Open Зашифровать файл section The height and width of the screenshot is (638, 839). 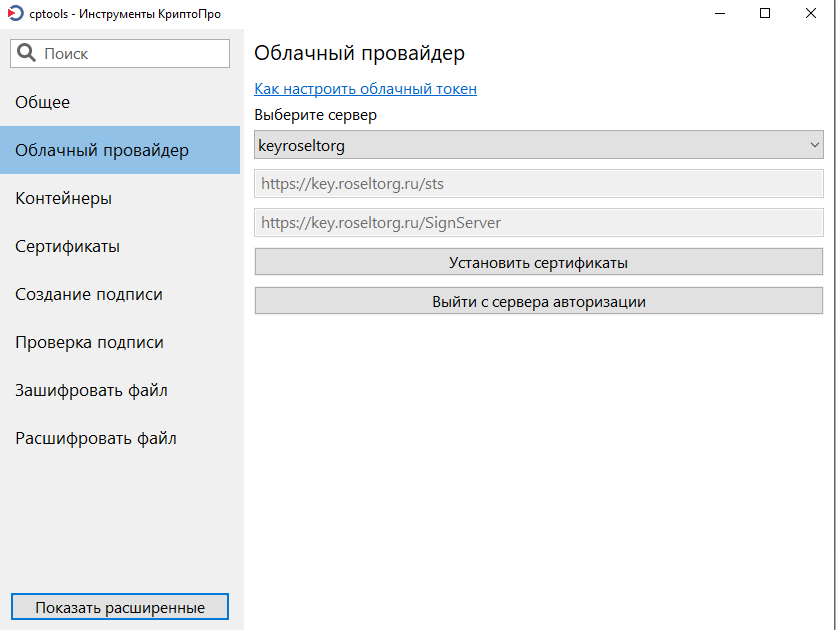pyautogui.click(x=120, y=391)
